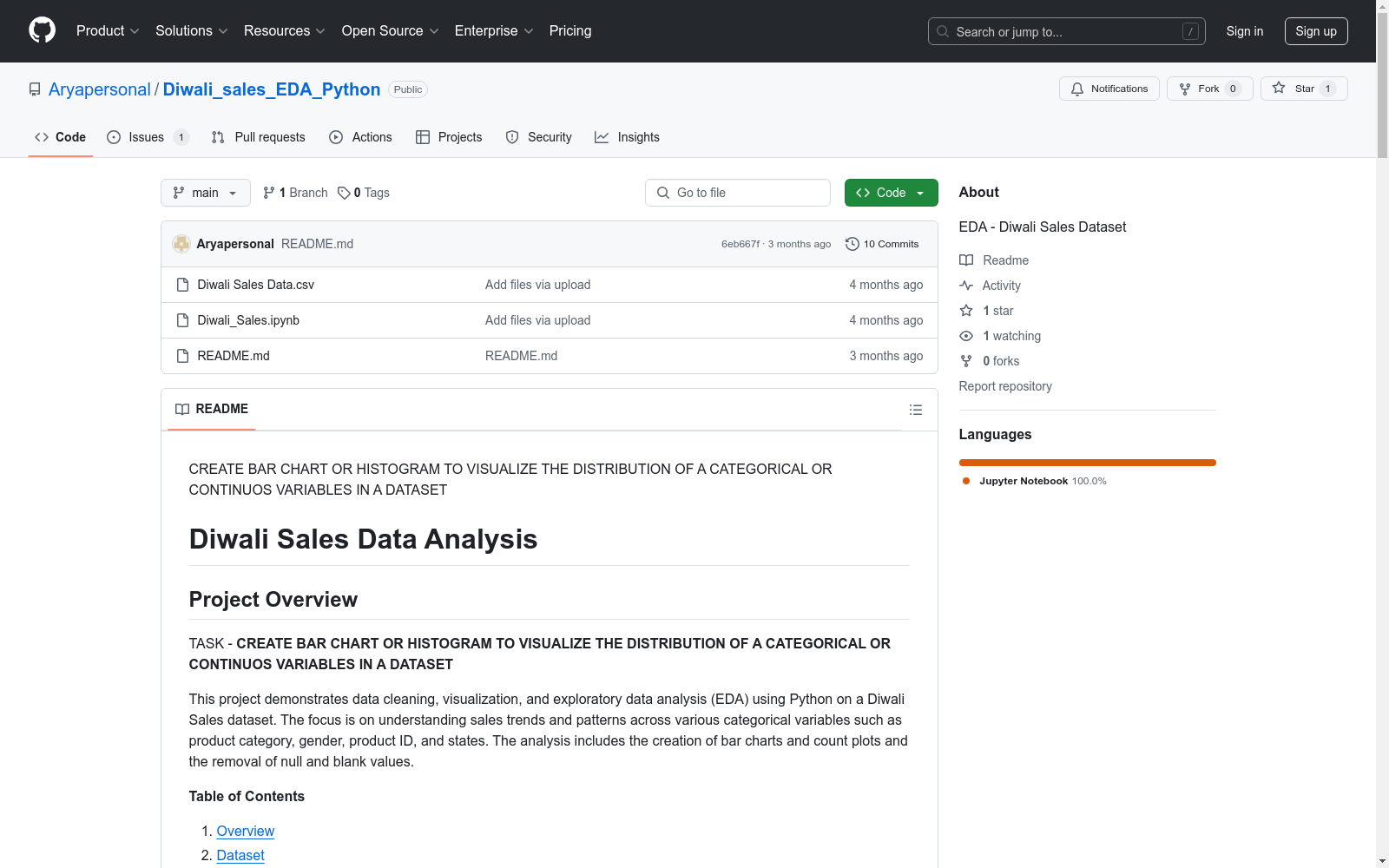
Task: Focus the Go to file search field
Action: point(738,193)
